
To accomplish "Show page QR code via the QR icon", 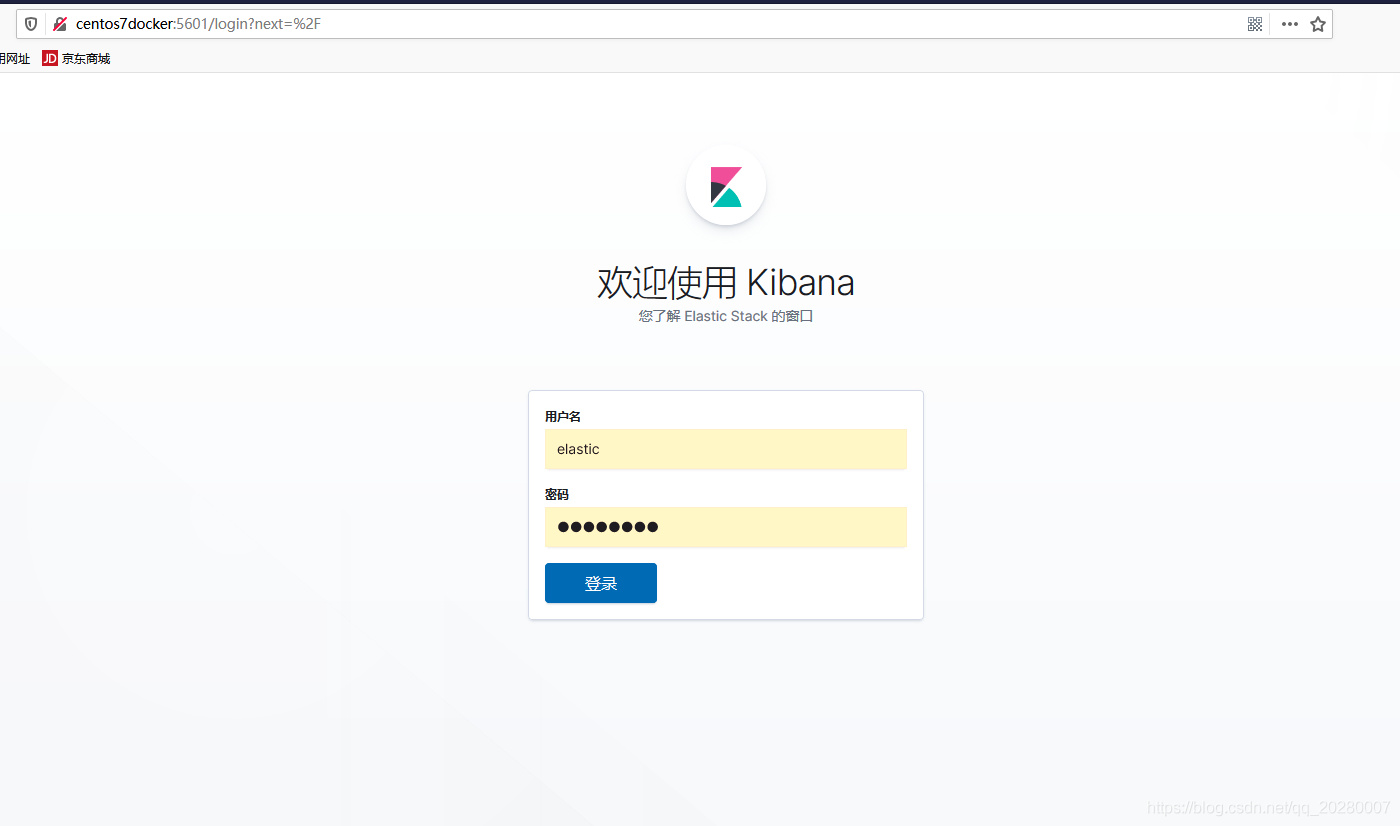I will coord(1255,23).
